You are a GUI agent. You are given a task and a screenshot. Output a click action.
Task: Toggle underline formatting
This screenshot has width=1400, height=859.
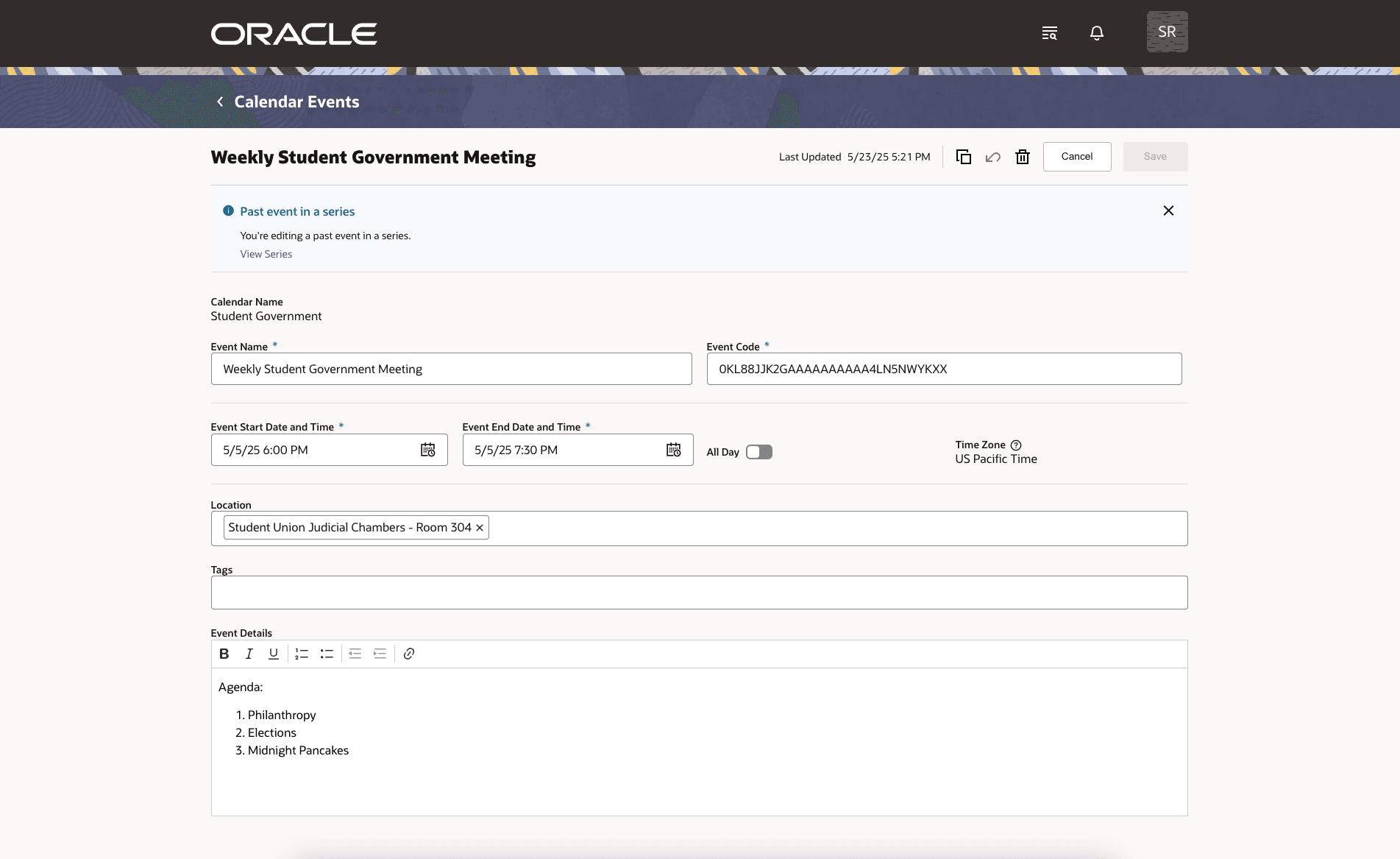click(274, 654)
